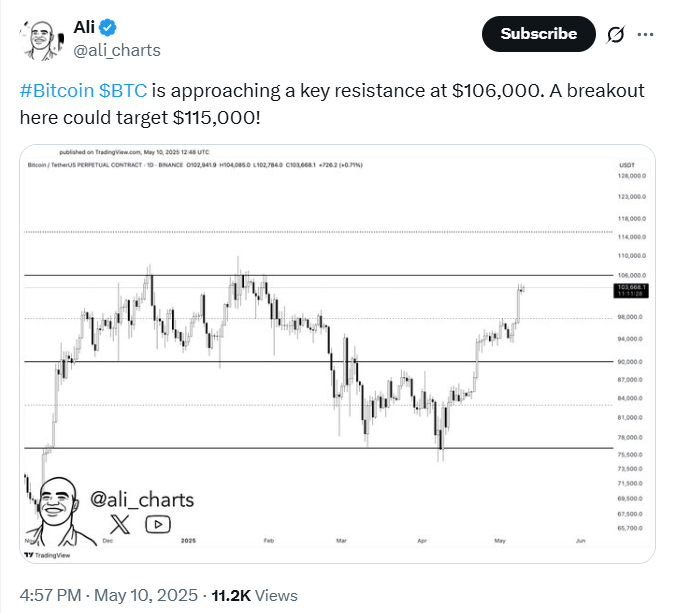Open the #Bitcoin hashtag link

click(x=57, y=91)
